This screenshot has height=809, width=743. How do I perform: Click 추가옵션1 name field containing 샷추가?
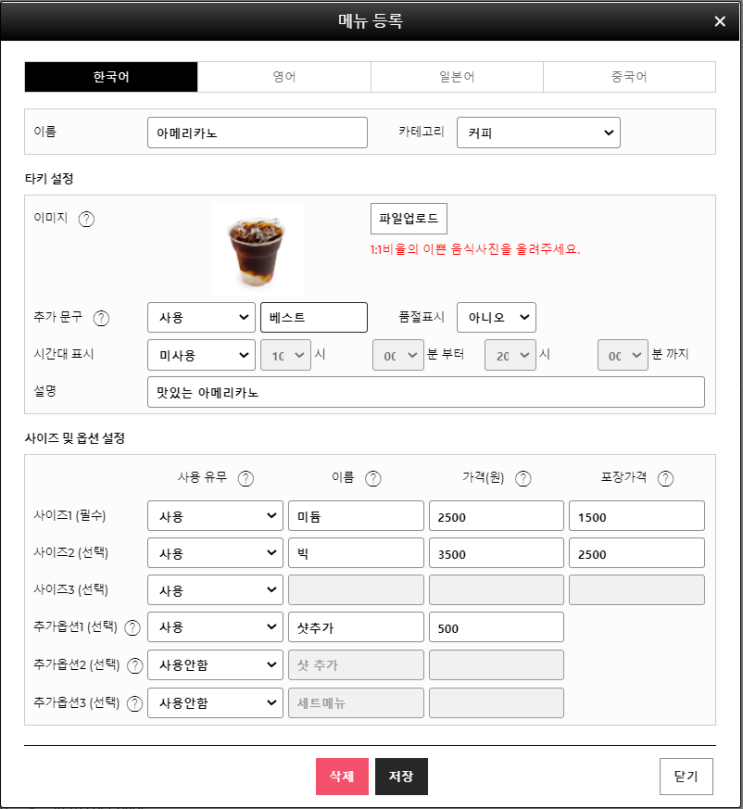click(356, 627)
